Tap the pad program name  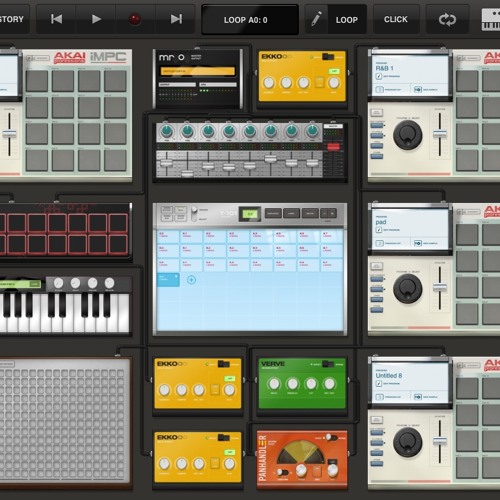coord(381,222)
